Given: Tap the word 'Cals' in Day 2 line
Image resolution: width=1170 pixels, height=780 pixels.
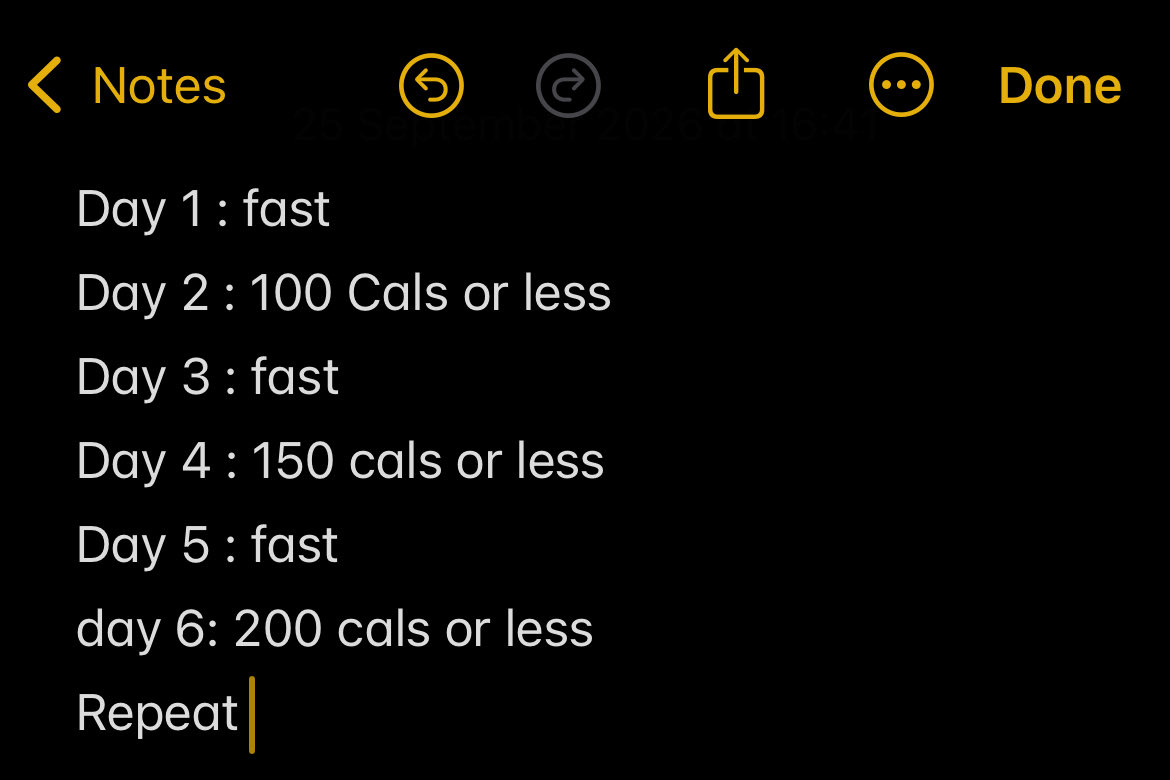Looking at the screenshot, I should click(x=398, y=293).
